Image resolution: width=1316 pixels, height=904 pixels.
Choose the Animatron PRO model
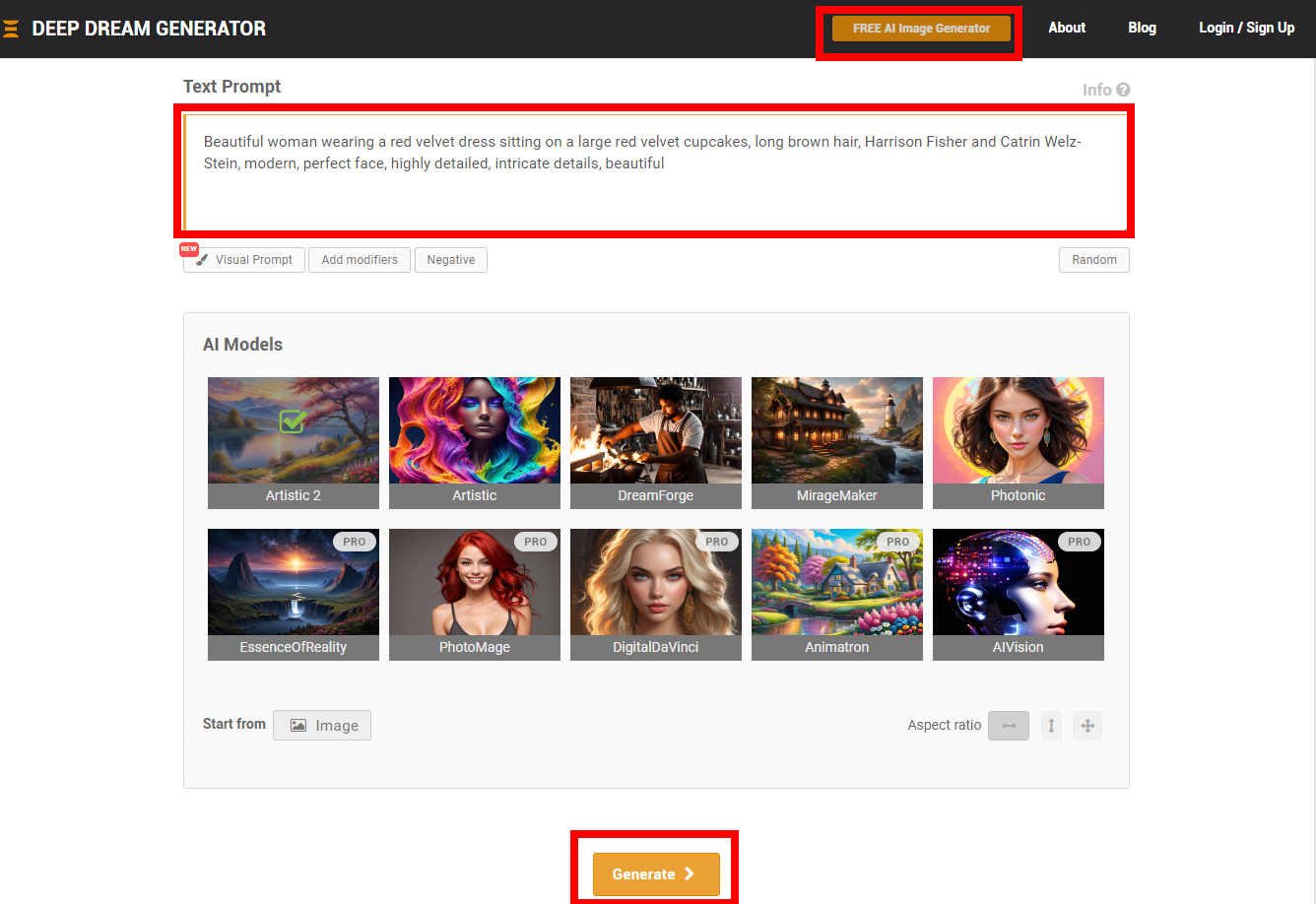pyautogui.click(x=837, y=594)
